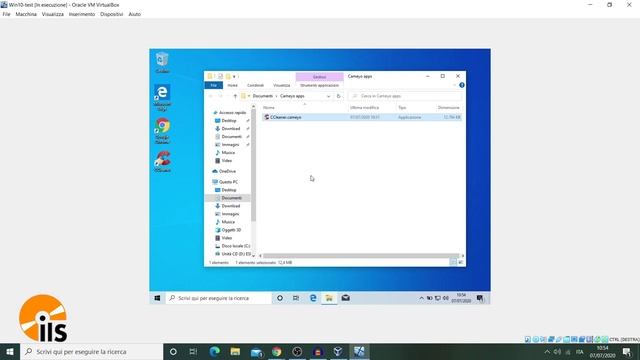This screenshot has width=640, height=360.
Task: Open the Recycle Bin on the VM desktop
Action: [162, 62]
